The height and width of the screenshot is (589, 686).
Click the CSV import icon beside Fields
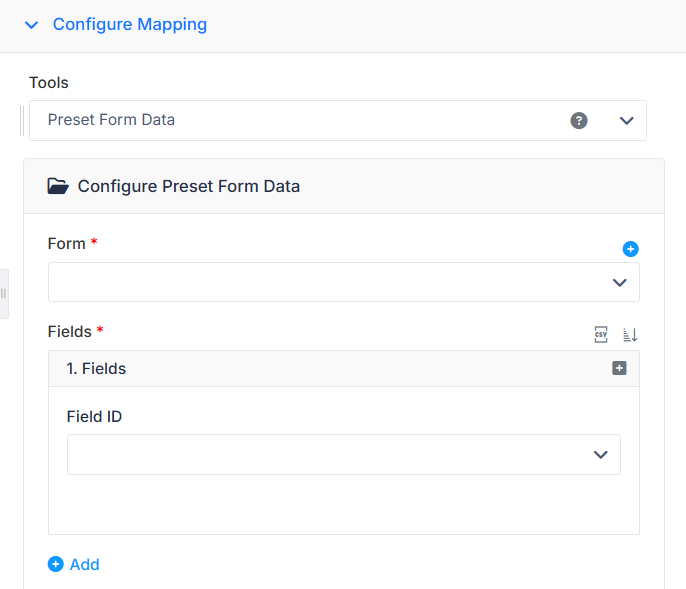click(601, 335)
